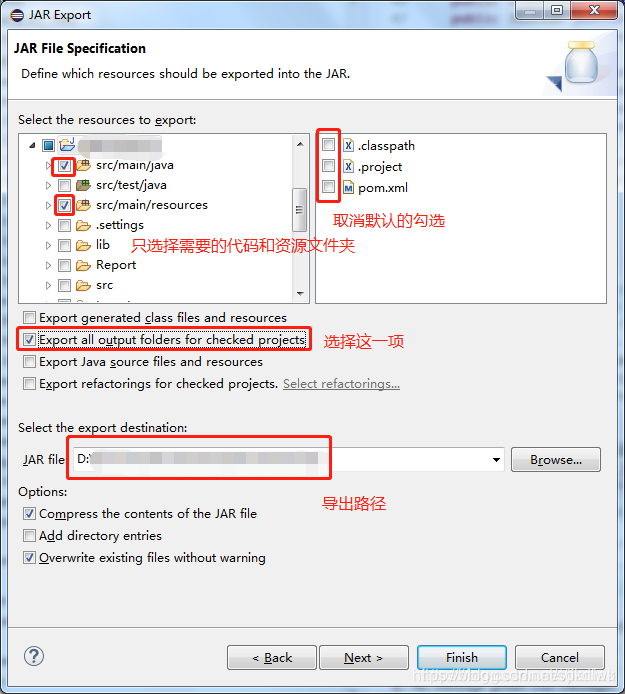
Task: Click the resource tree vertical scrollbar handle
Action: tap(300, 210)
